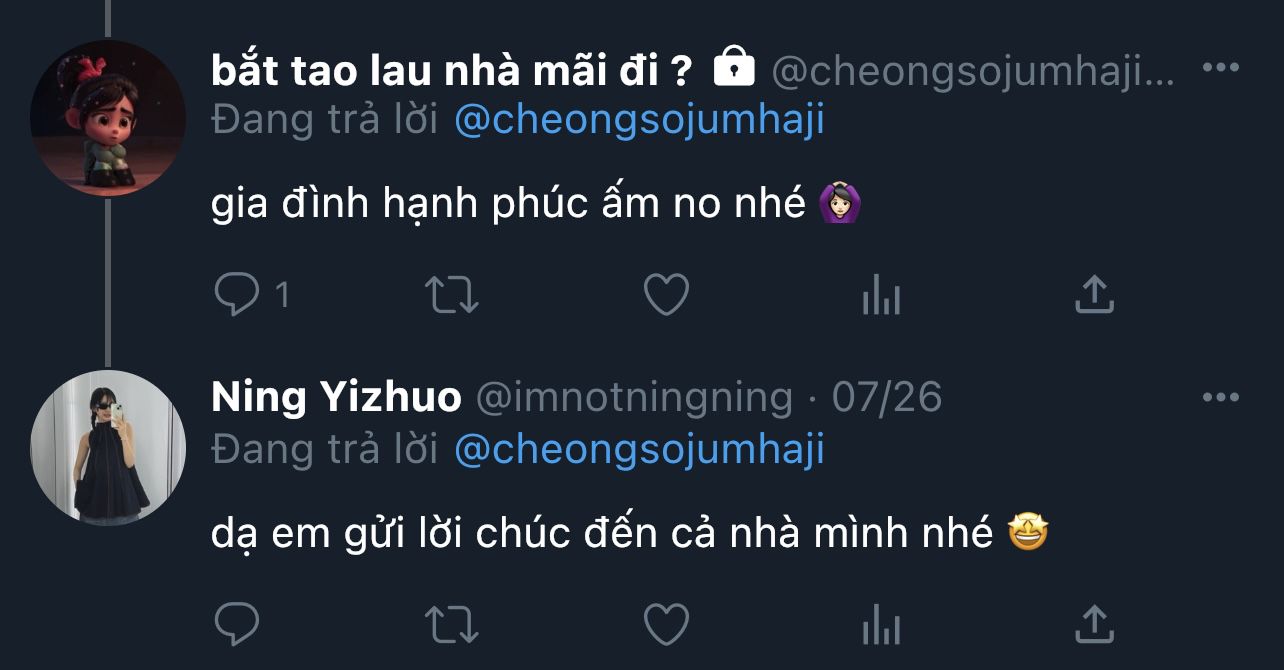Open the 07/26 tweet timestamp

[887, 398]
